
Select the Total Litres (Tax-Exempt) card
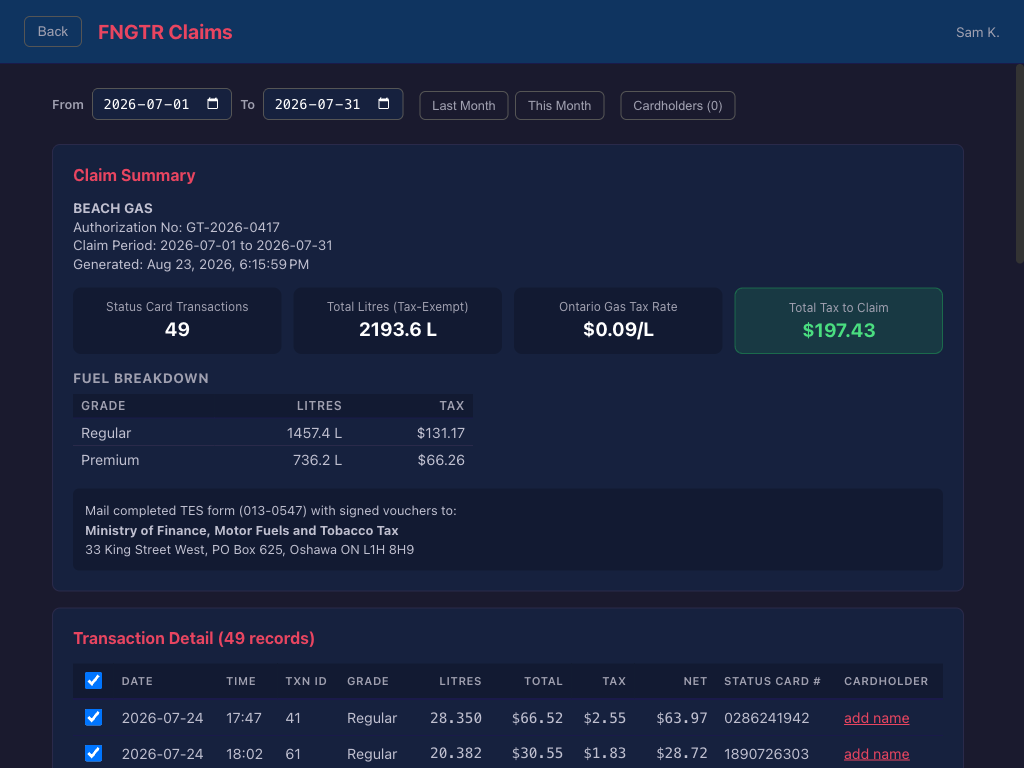coord(398,321)
